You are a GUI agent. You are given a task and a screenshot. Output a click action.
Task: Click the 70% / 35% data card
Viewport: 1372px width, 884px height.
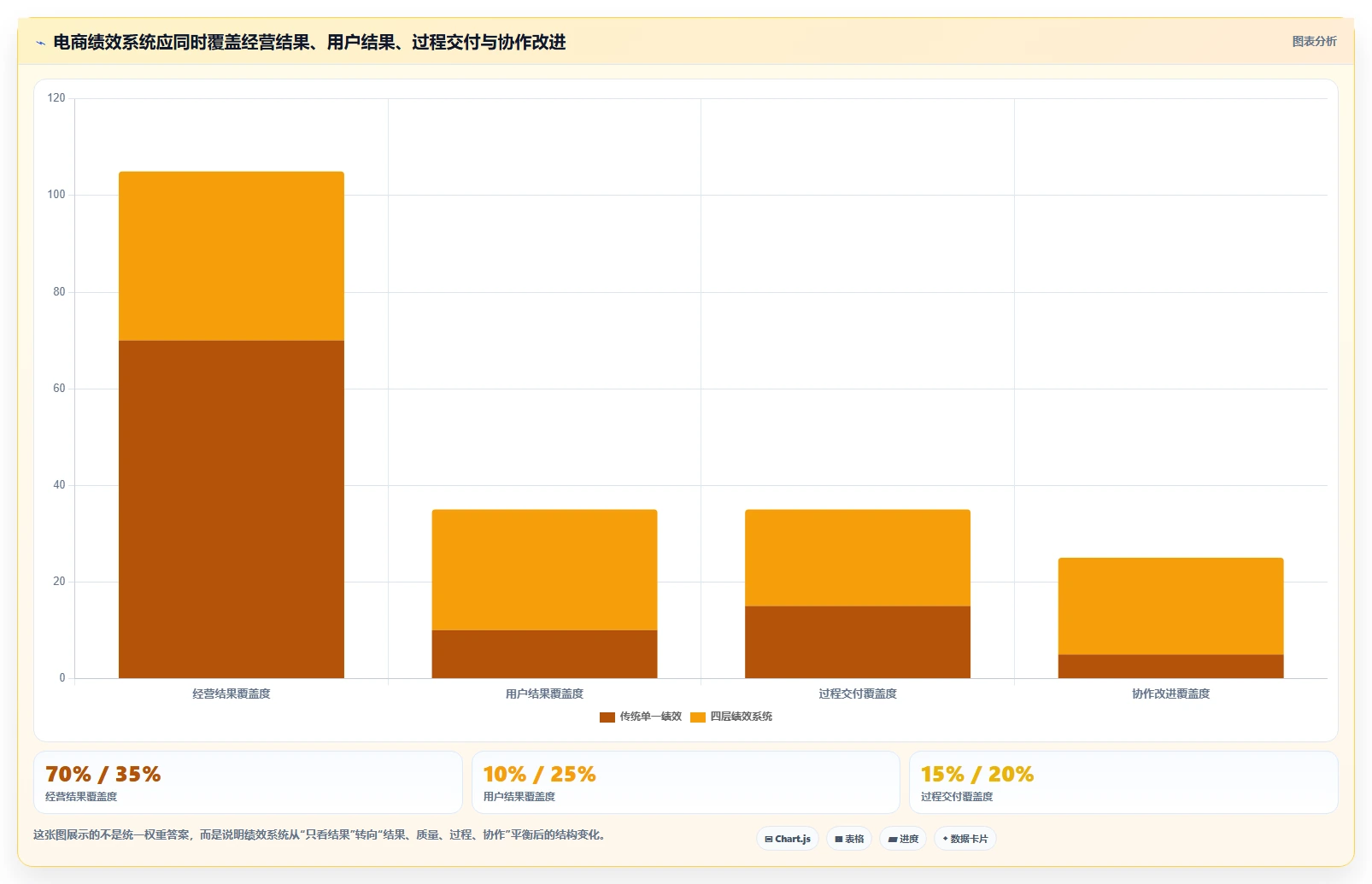(248, 782)
